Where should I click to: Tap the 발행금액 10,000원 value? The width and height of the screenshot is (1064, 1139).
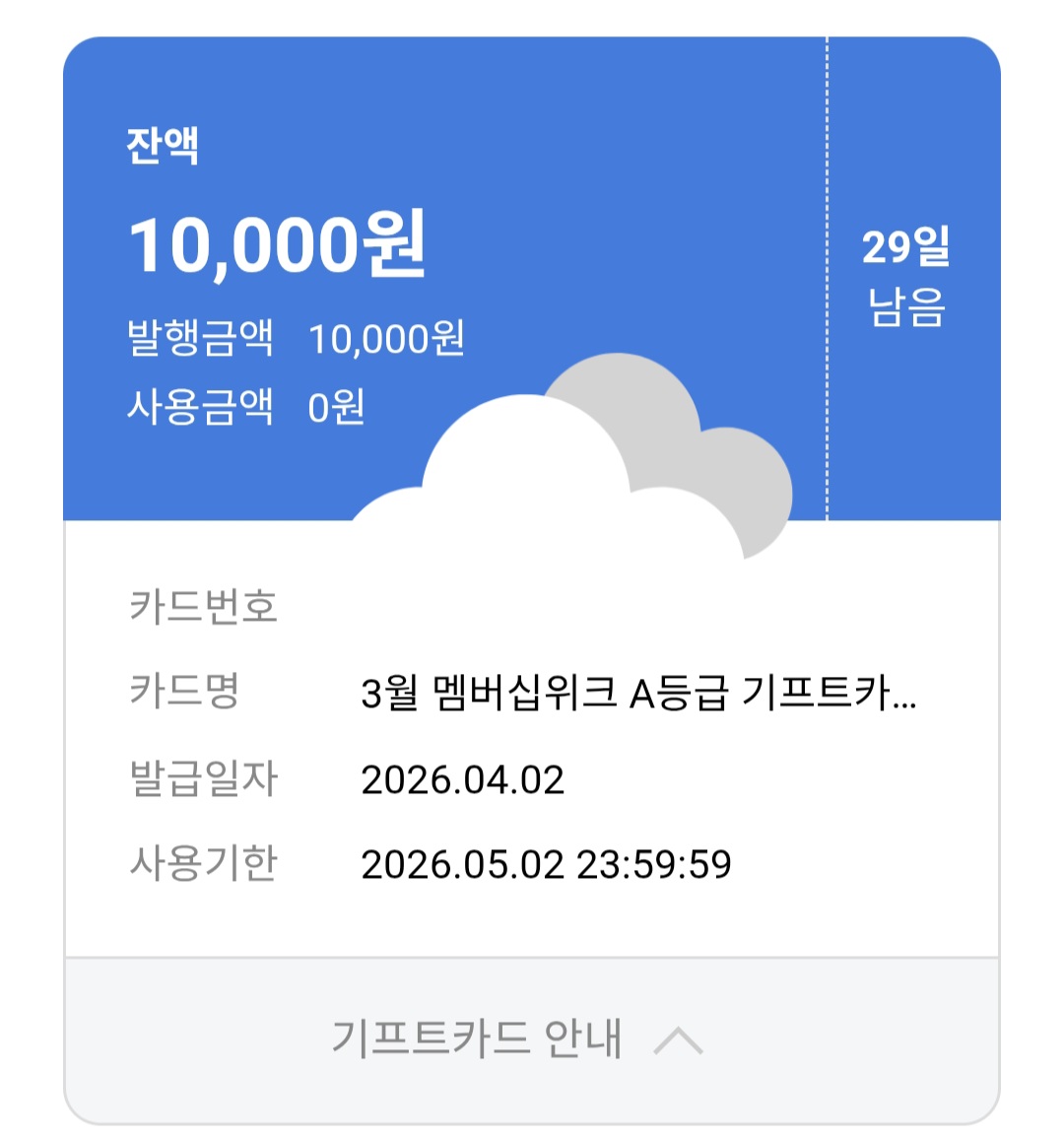[x=386, y=339]
